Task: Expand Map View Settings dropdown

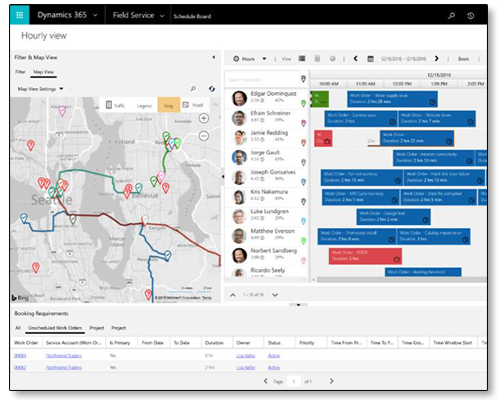Action: click(x=40, y=89)
